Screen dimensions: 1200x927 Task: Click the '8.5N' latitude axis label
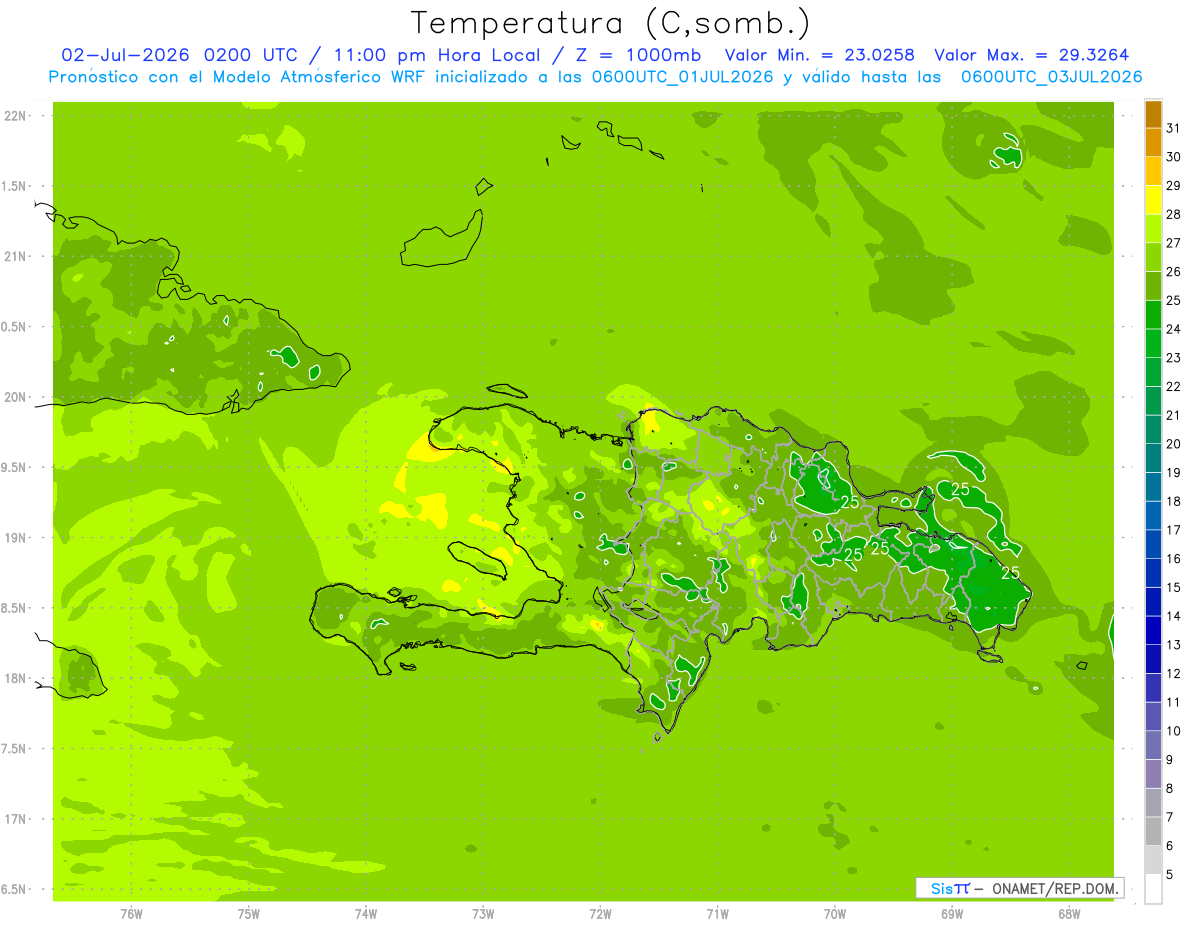[x=15, y=608]
